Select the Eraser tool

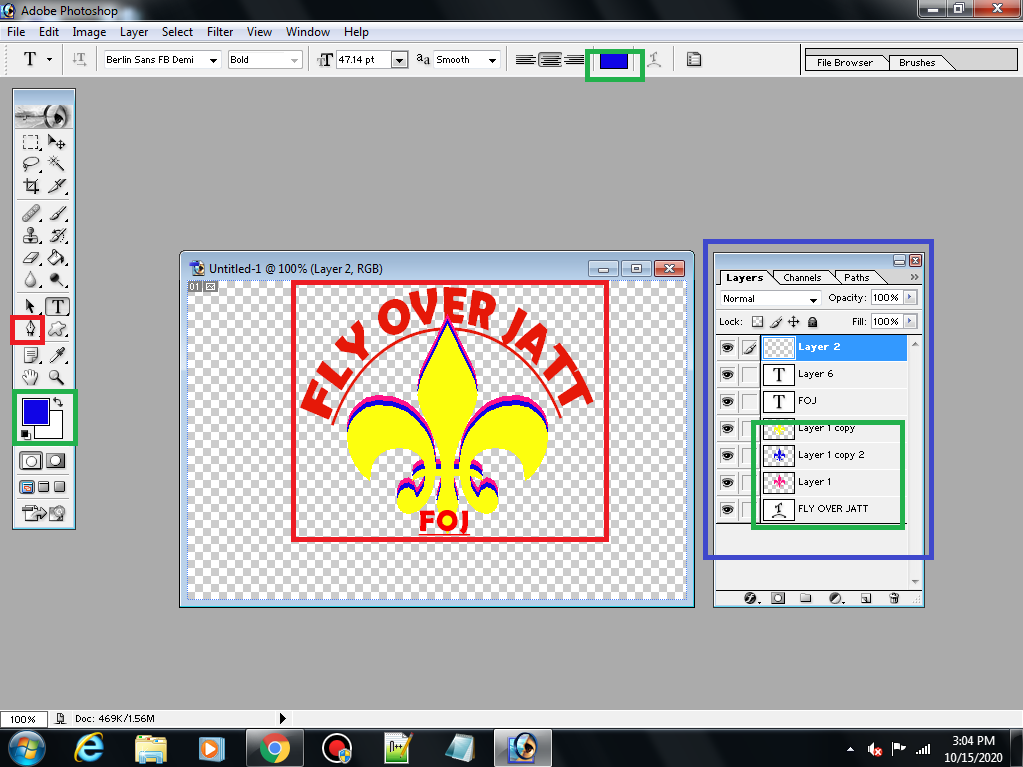(30, 259)
